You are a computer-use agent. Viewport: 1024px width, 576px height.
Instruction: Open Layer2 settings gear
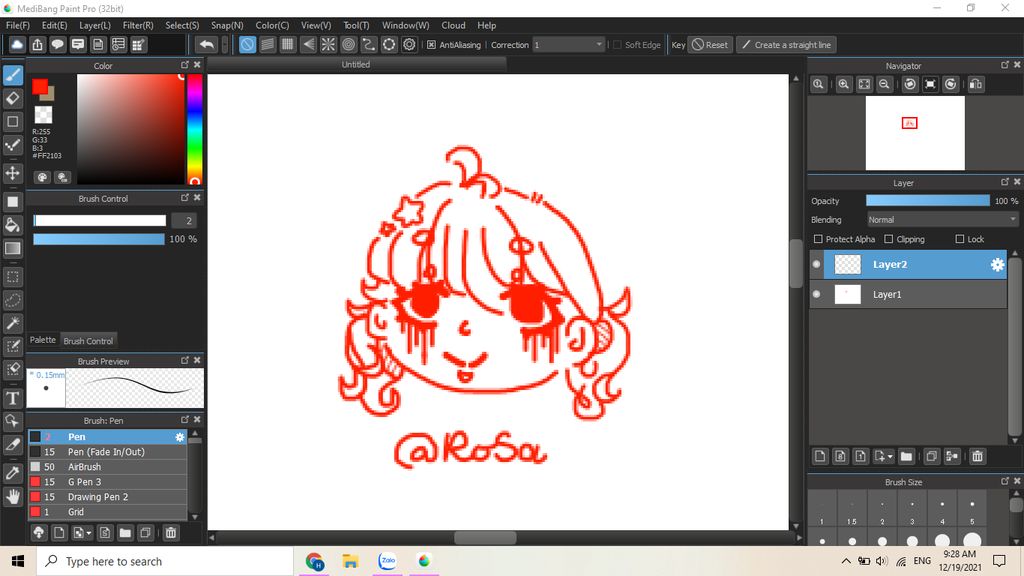(997, 264)
